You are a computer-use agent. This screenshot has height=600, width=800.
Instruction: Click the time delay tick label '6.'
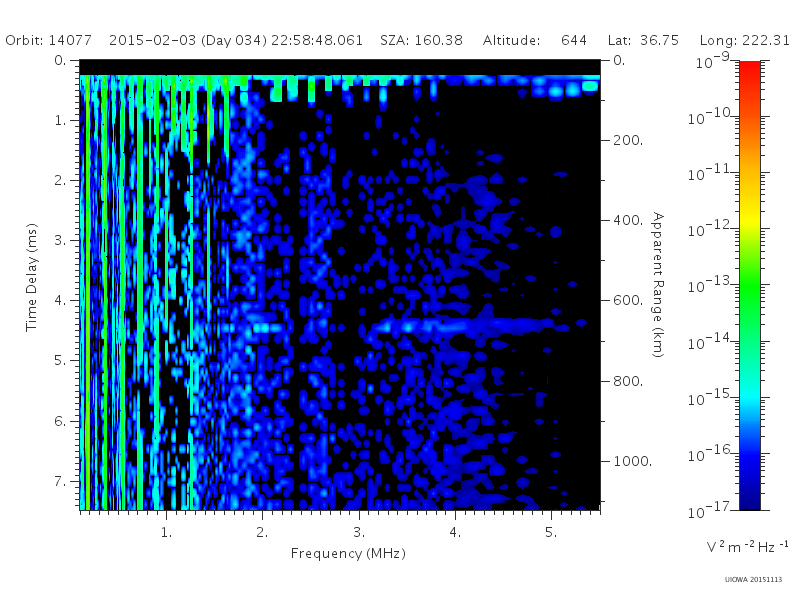[x=61, y=421]
